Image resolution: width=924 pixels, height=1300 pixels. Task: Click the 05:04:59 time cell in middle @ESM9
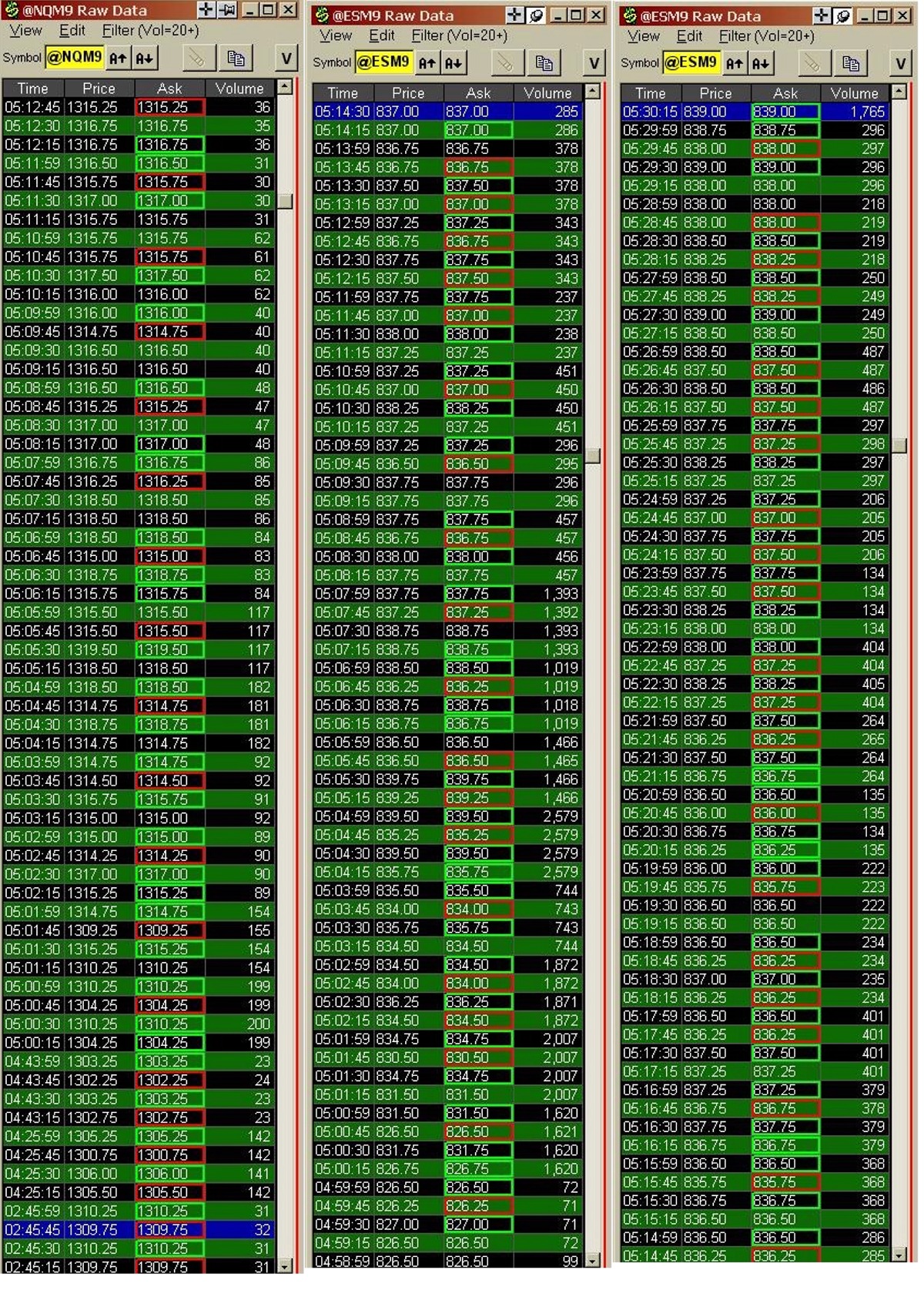point(343,816)
